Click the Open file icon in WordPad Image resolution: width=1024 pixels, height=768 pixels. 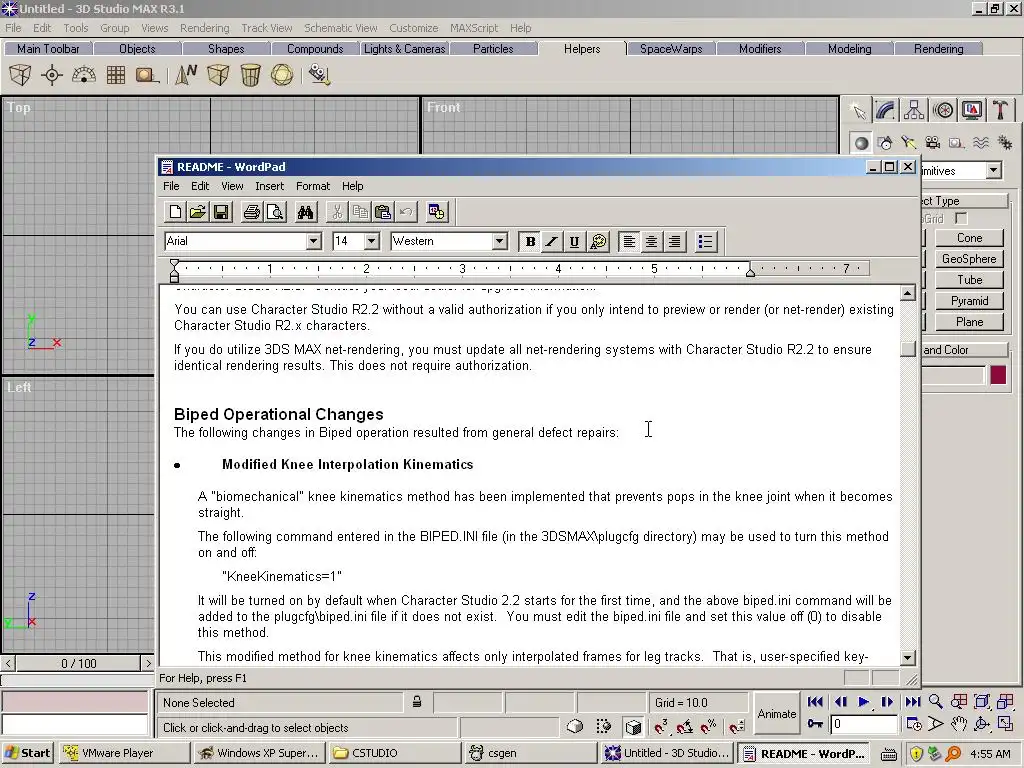click(198, 212)
